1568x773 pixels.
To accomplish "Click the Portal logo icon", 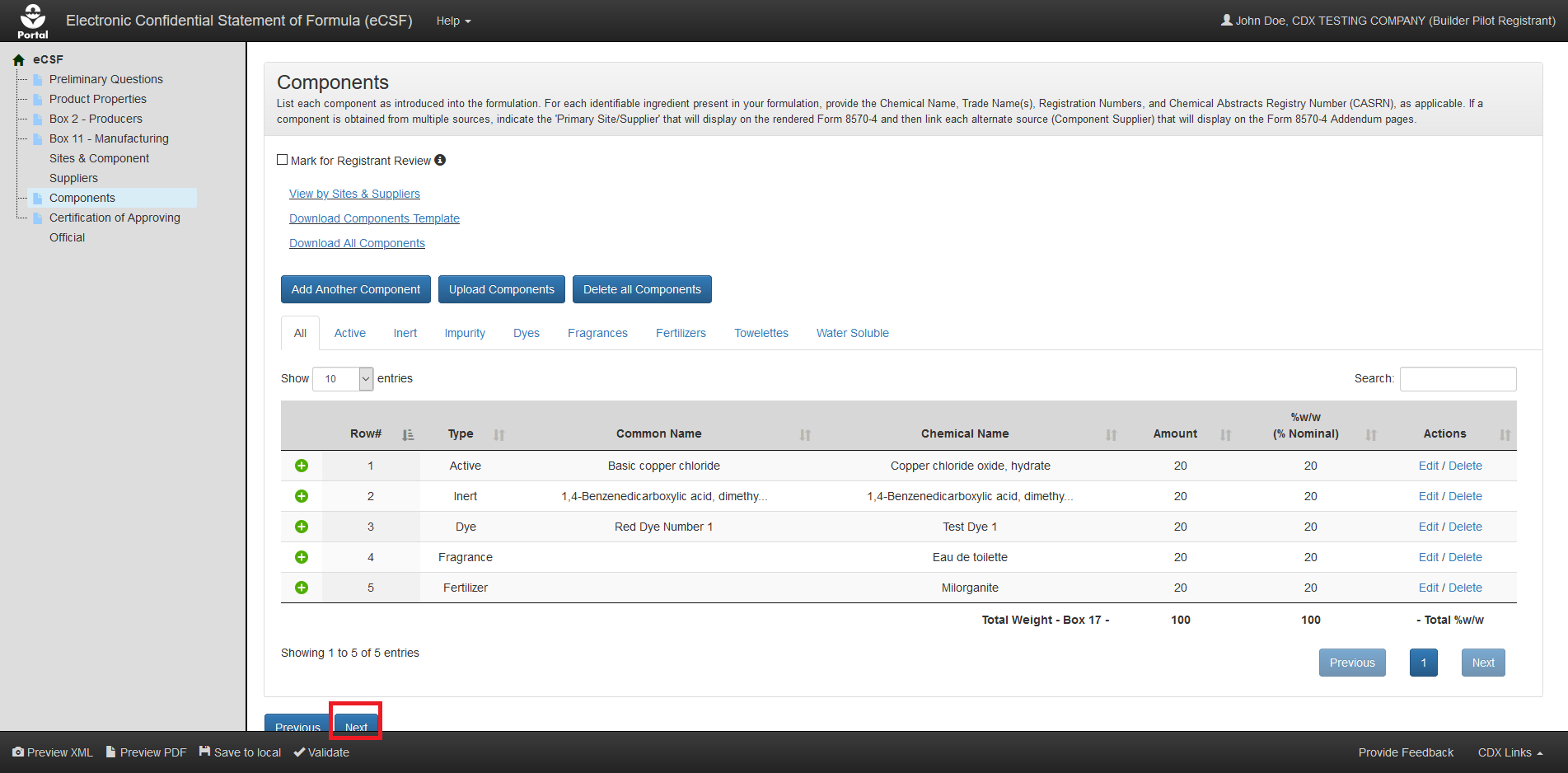I will tap(33, 21).
